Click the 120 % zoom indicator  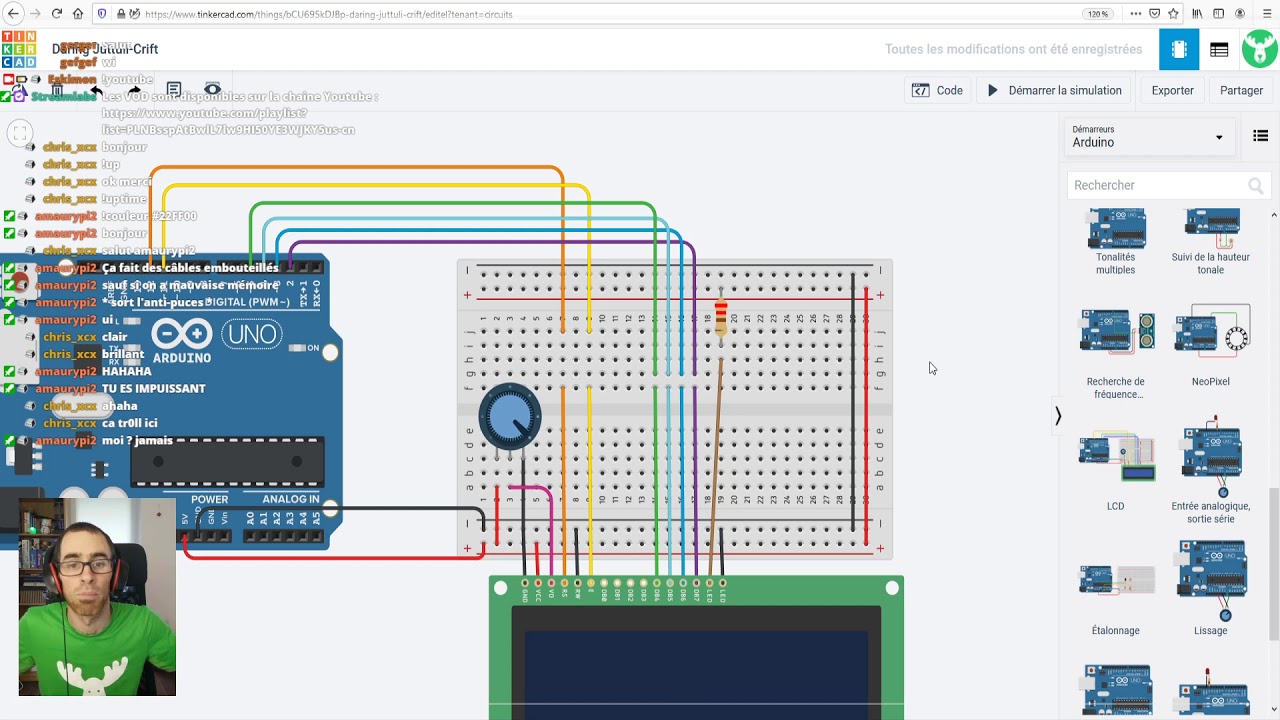coord(1098,14)
